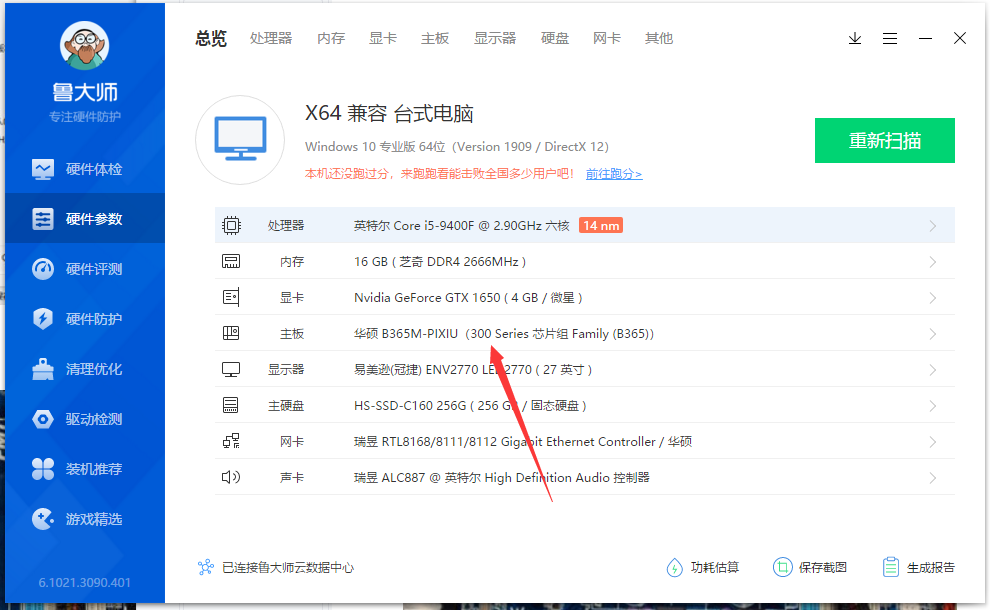Click the 14 nm process badge

click(600, 225)
